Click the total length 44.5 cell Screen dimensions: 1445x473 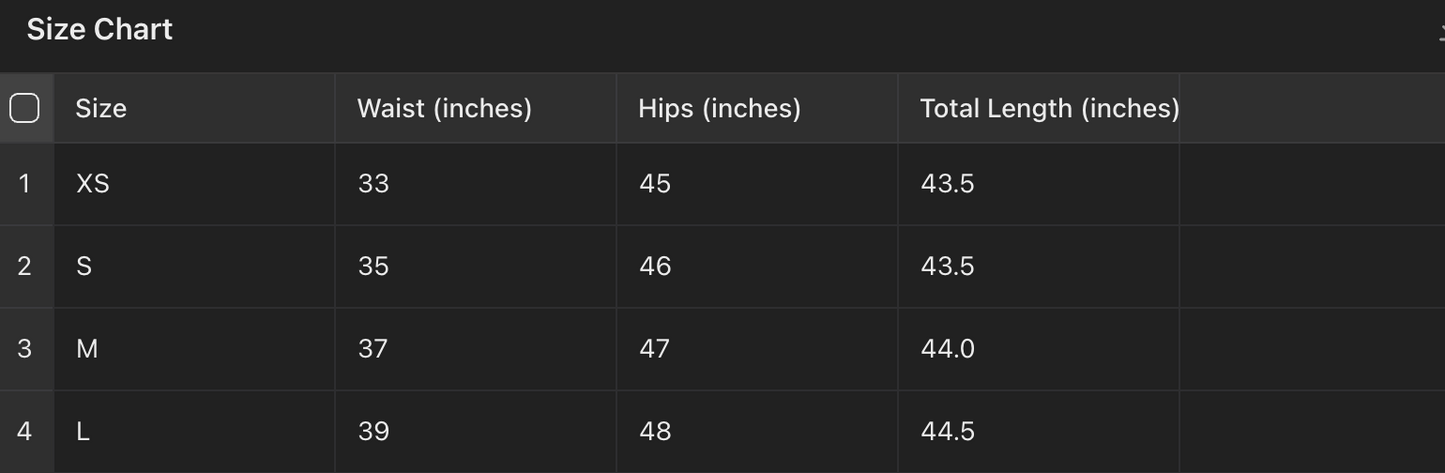coord(947,431)
